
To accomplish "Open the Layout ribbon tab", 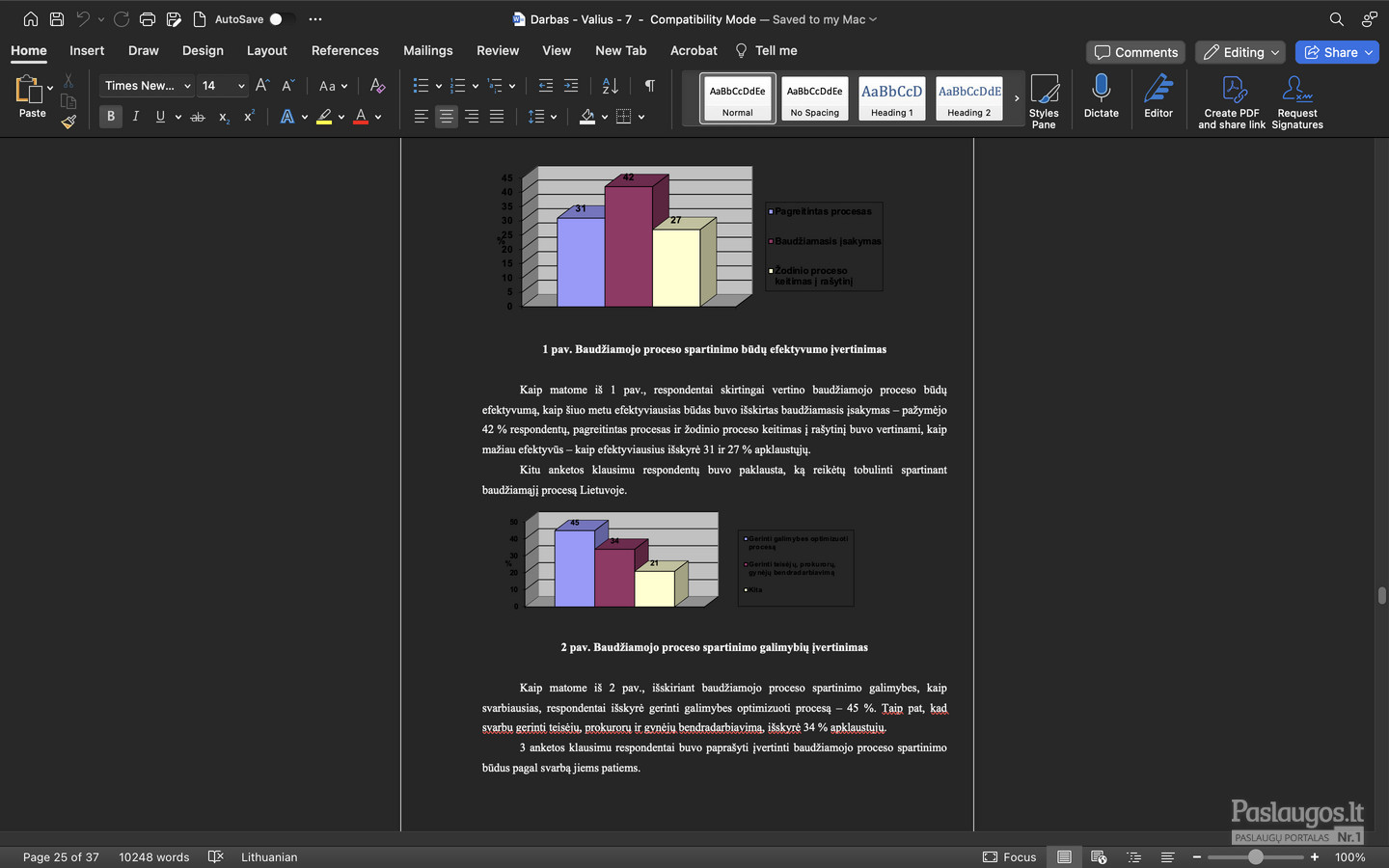I will click(x=266, y=50).
